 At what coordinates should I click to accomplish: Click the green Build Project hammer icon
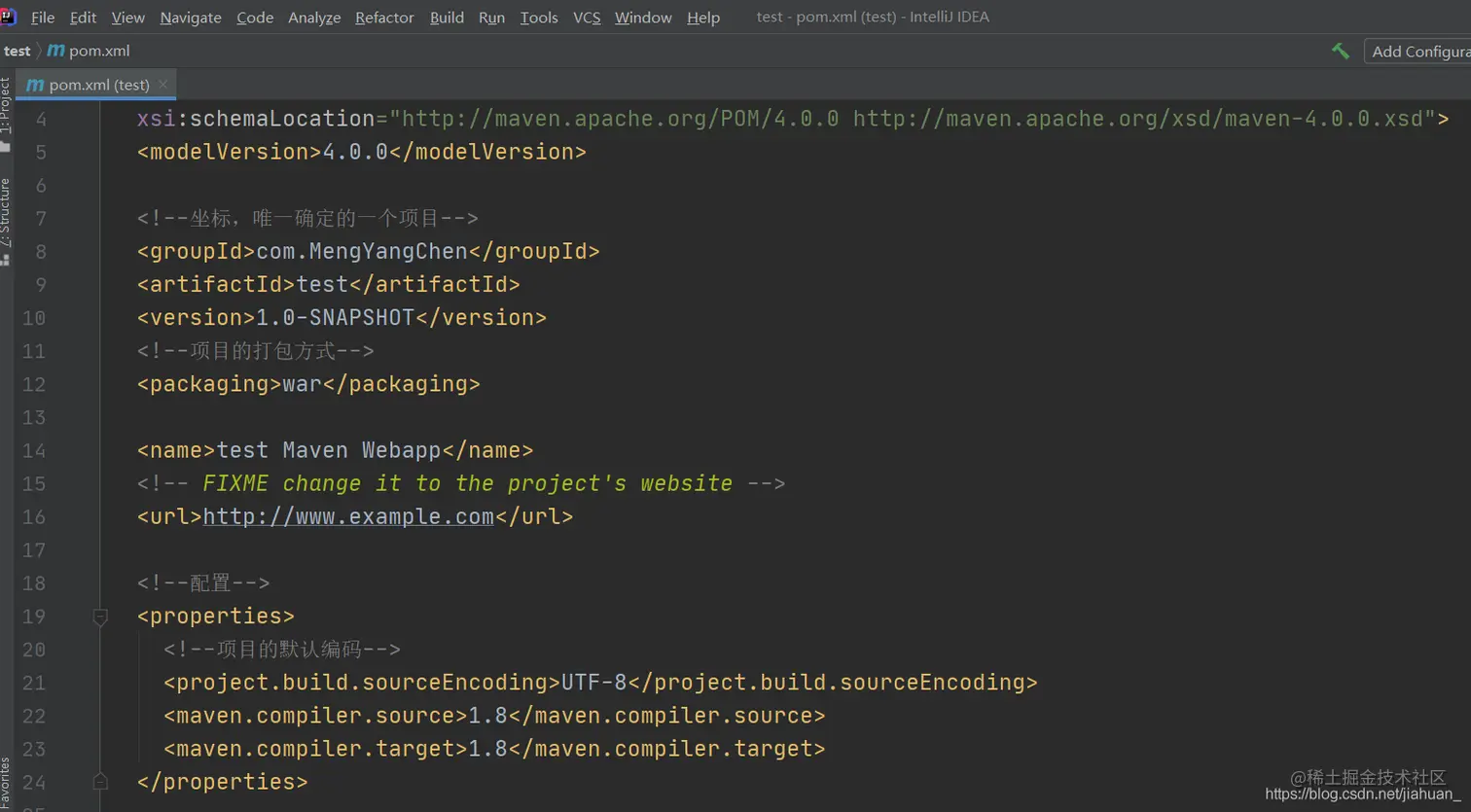tap(1341, 52)
